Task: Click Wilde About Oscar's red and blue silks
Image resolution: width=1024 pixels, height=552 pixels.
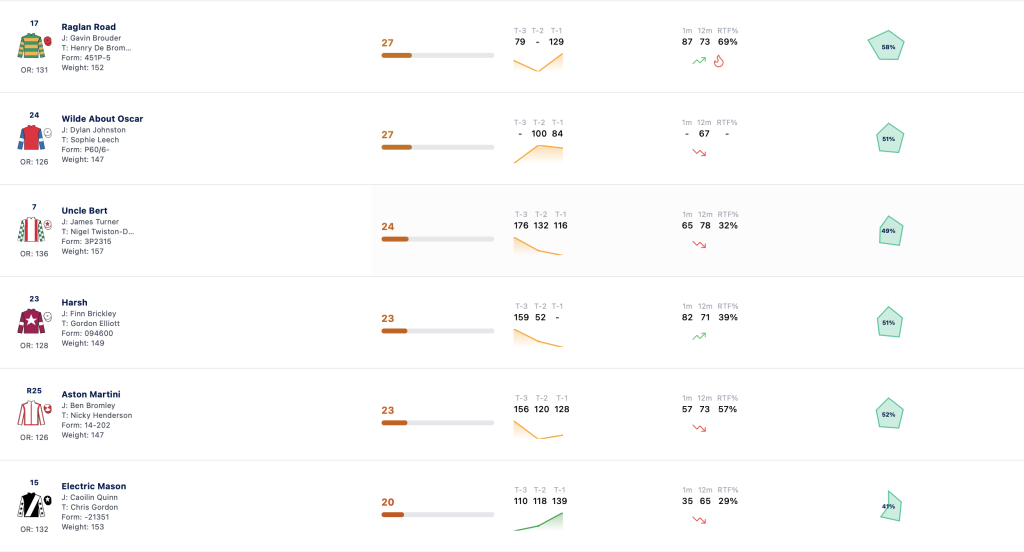Action: [x=31, y=138]
